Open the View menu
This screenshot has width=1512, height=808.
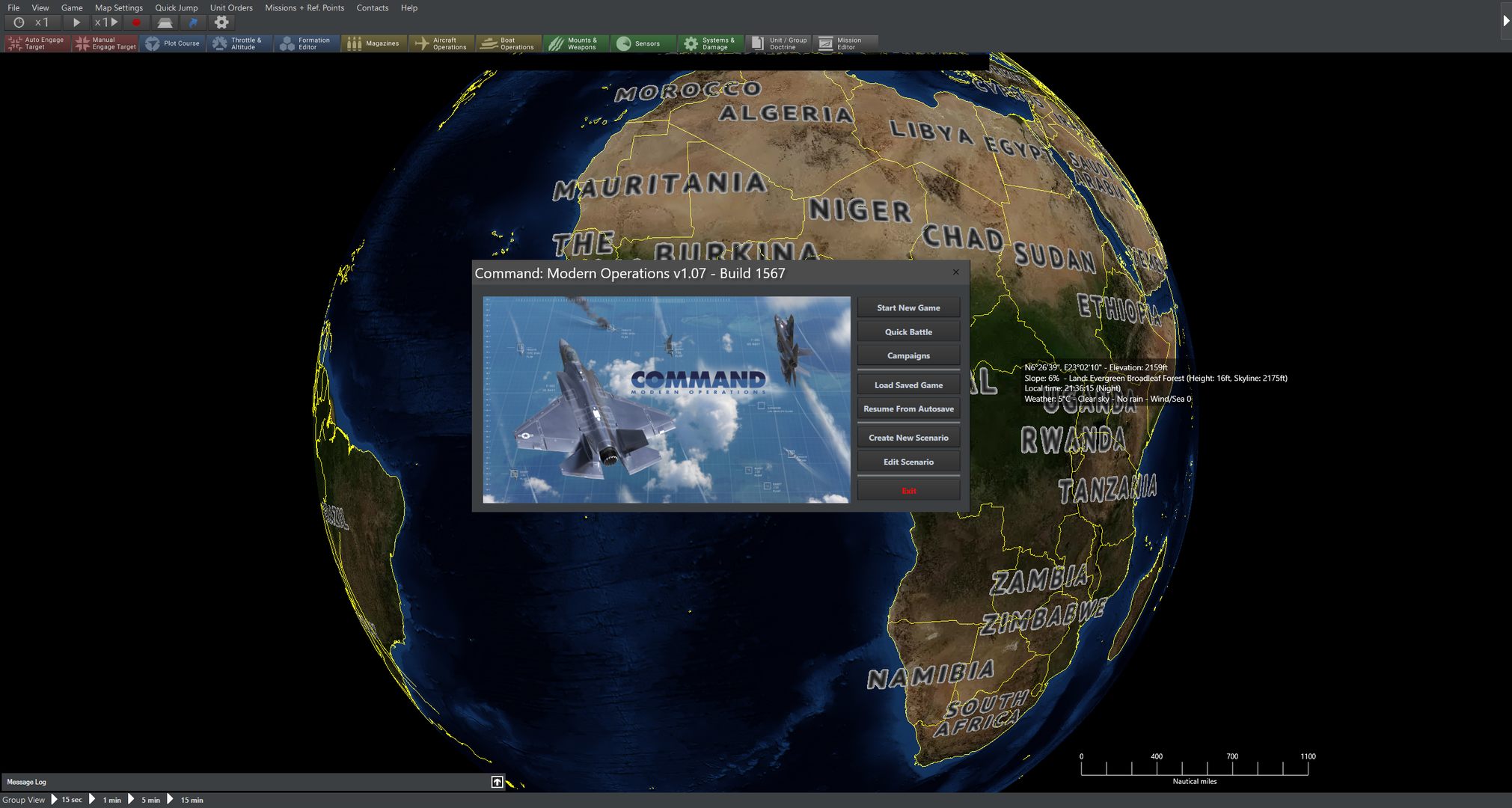(40, 7)
